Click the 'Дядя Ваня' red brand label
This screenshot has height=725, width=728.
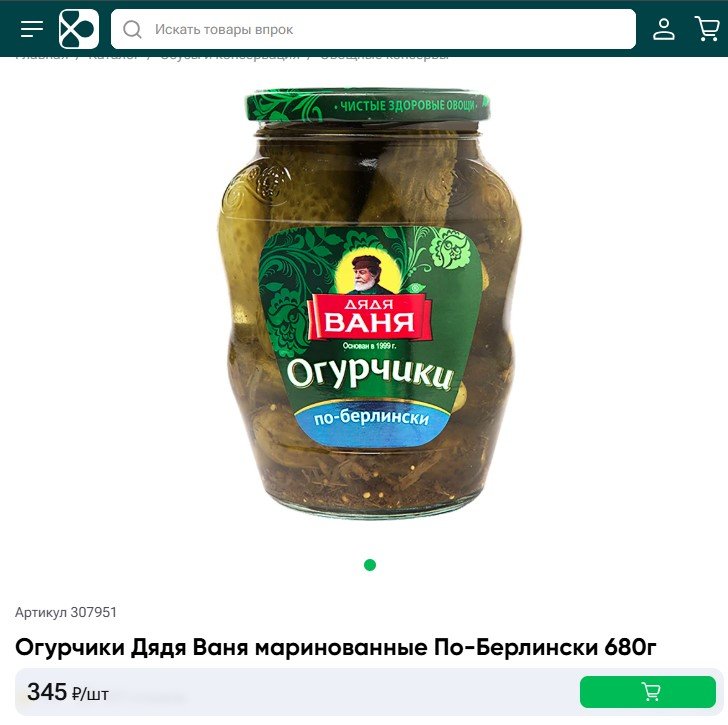pyautogui.click(x=370, y=317)
